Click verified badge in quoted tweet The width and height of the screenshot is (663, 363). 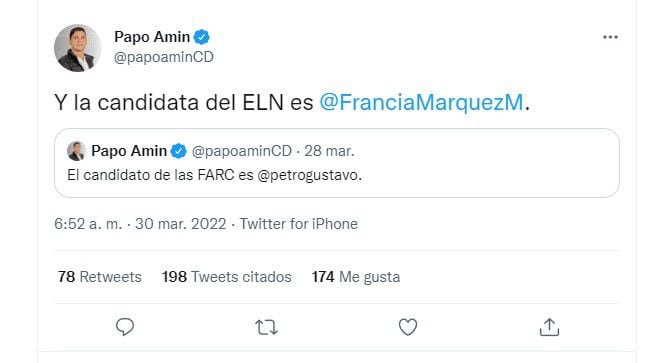click(178, 151)
